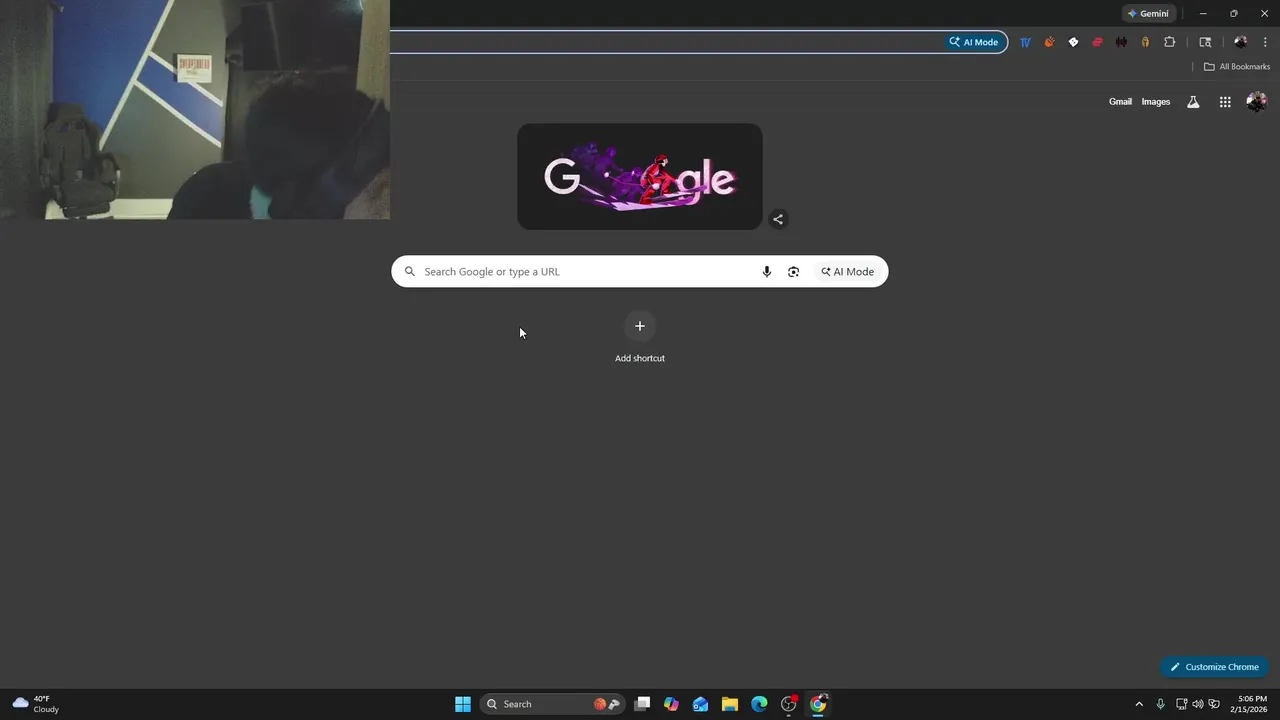The height and width of the screenshot is (720, 1280).
Task: Open Chrome three-dot menu
Action: tap(1265, 42)
